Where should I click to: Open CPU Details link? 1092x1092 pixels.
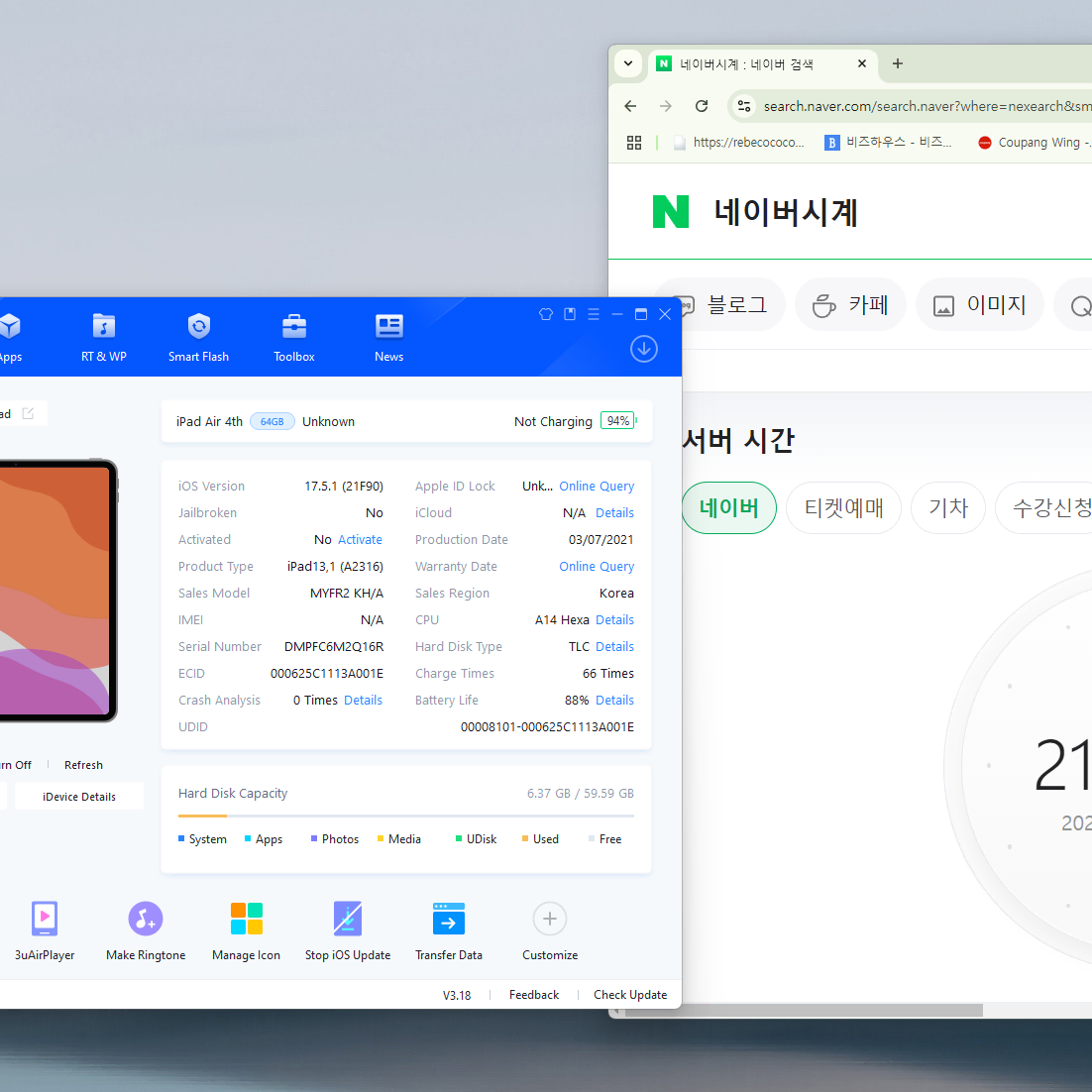pos(614,619)
